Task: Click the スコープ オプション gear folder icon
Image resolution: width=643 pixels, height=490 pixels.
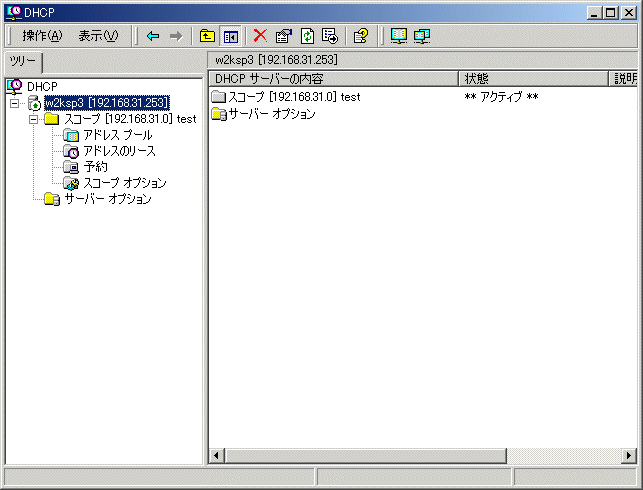Action: tap(71, 183)
